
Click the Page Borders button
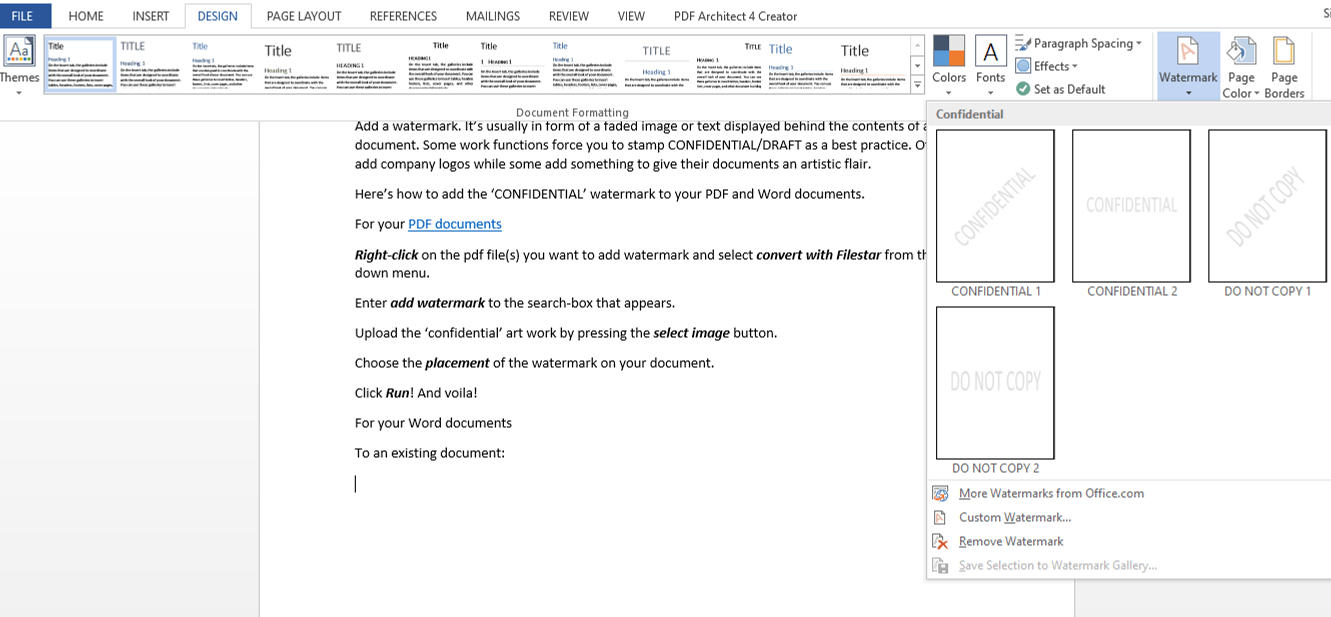coord(1284,66)
